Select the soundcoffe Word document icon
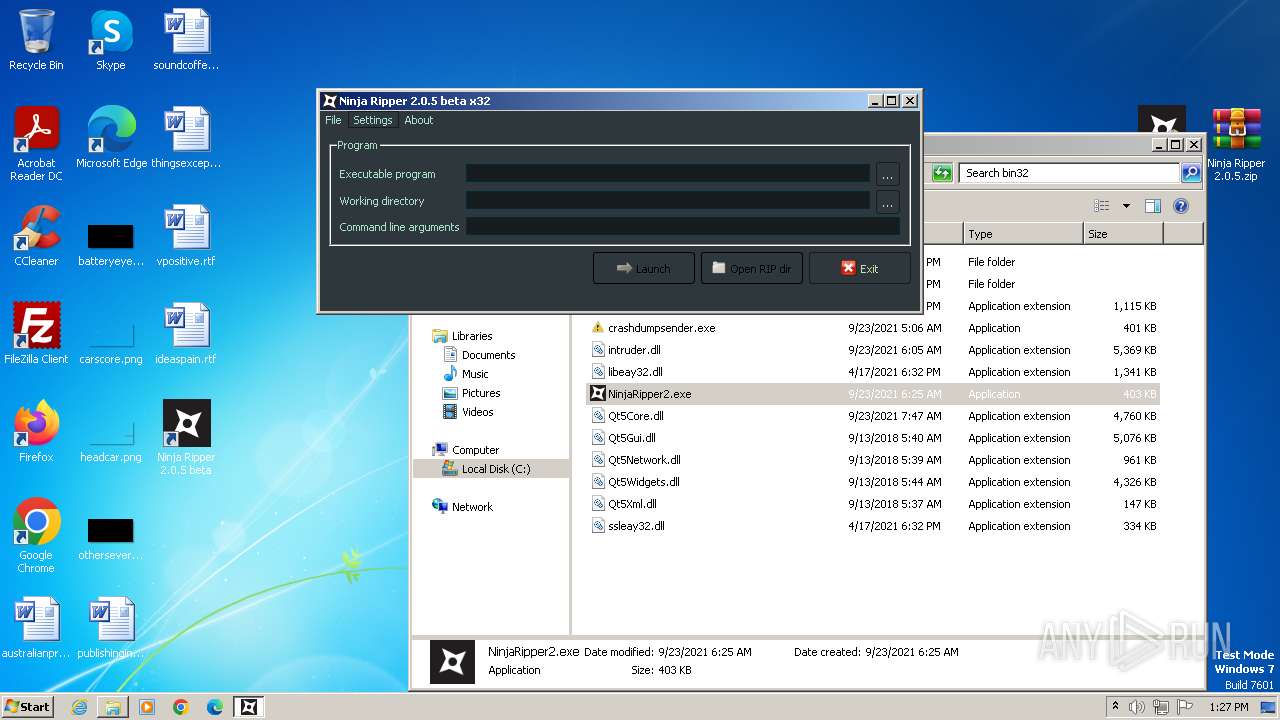 point(186,40)
